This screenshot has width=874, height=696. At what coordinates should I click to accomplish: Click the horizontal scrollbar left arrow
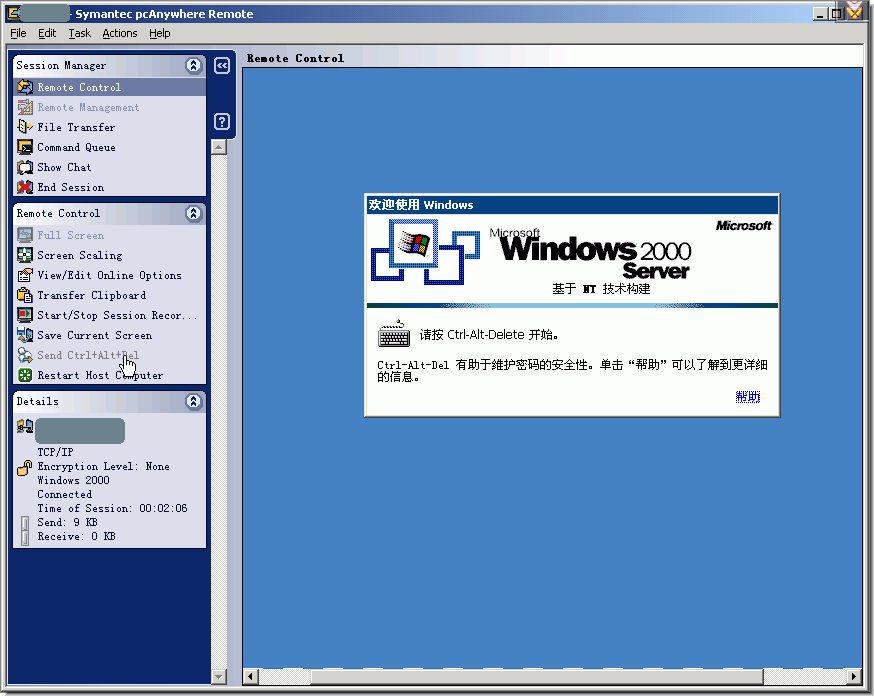250,676
